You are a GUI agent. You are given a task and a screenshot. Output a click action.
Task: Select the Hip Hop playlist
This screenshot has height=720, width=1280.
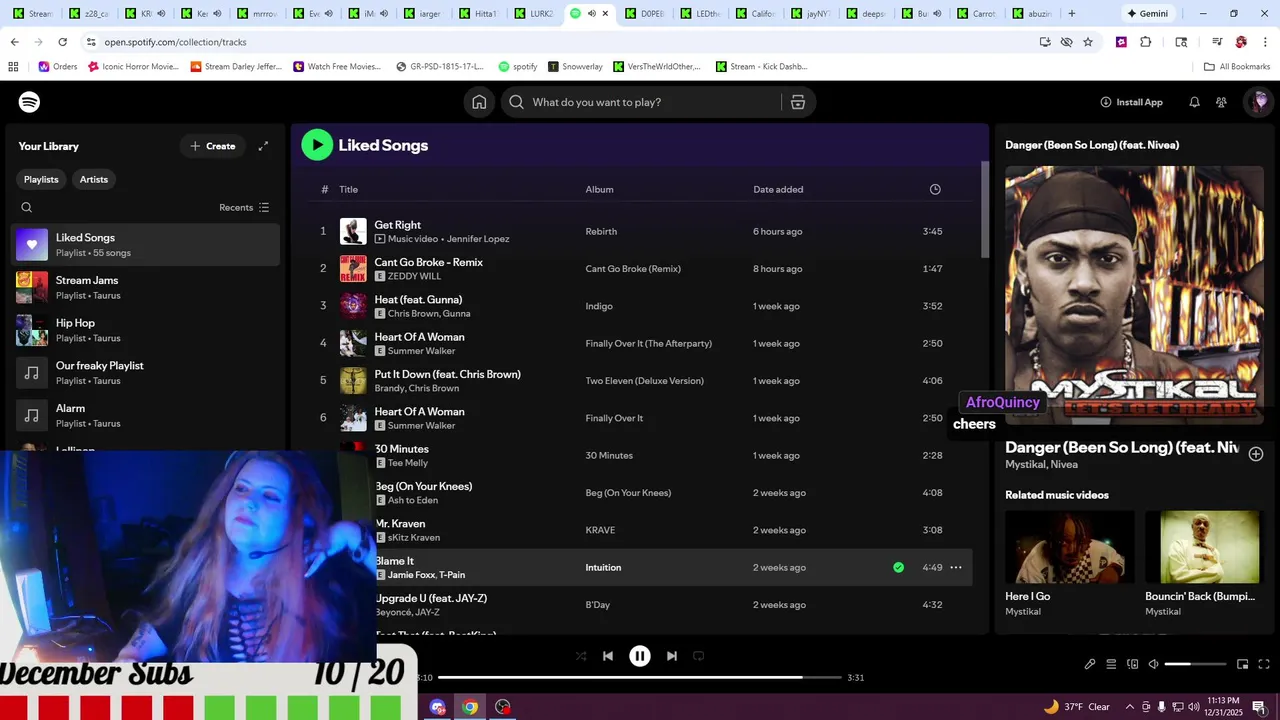click(x=146, y=330)
